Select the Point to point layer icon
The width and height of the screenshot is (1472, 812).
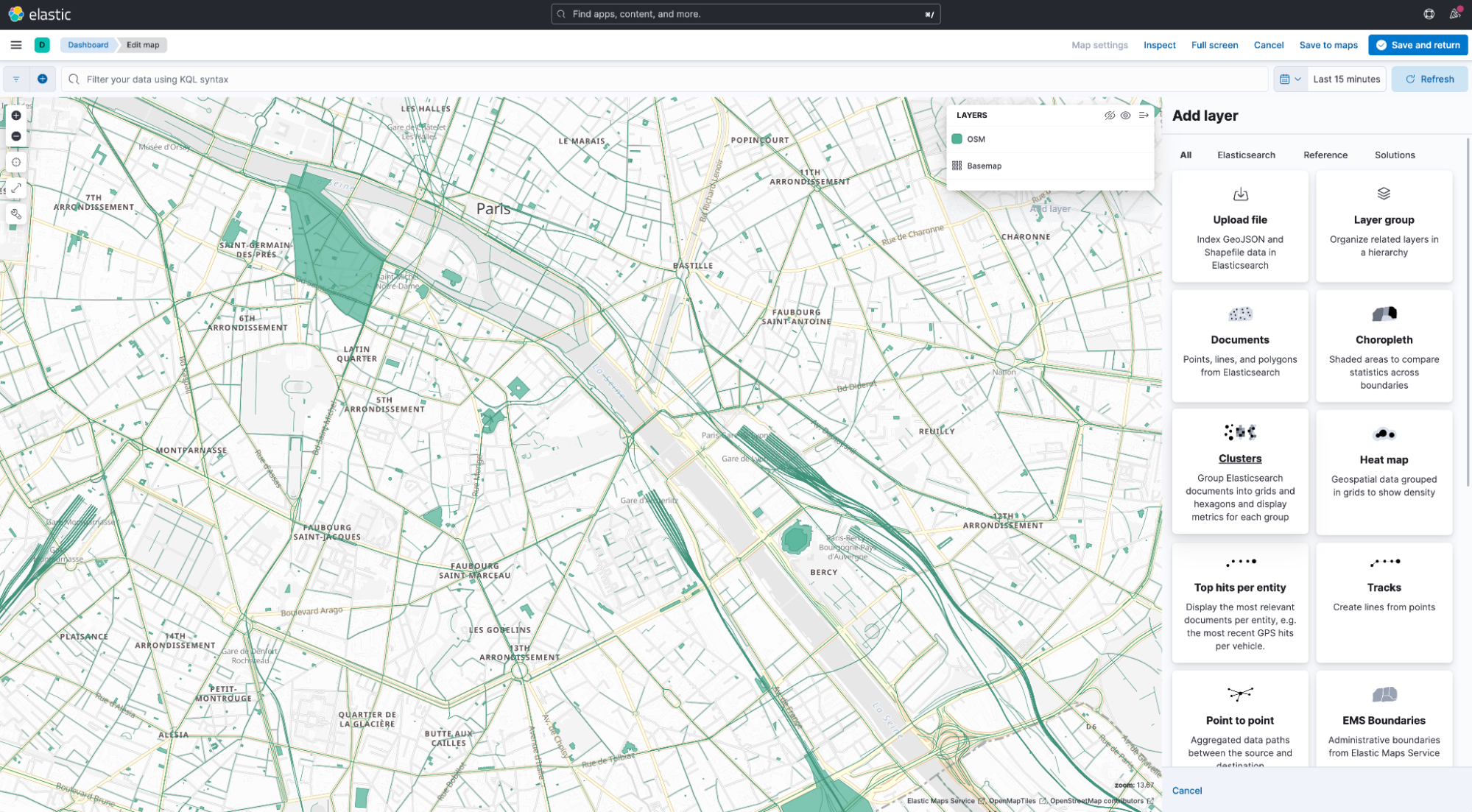pos(1240,695)
